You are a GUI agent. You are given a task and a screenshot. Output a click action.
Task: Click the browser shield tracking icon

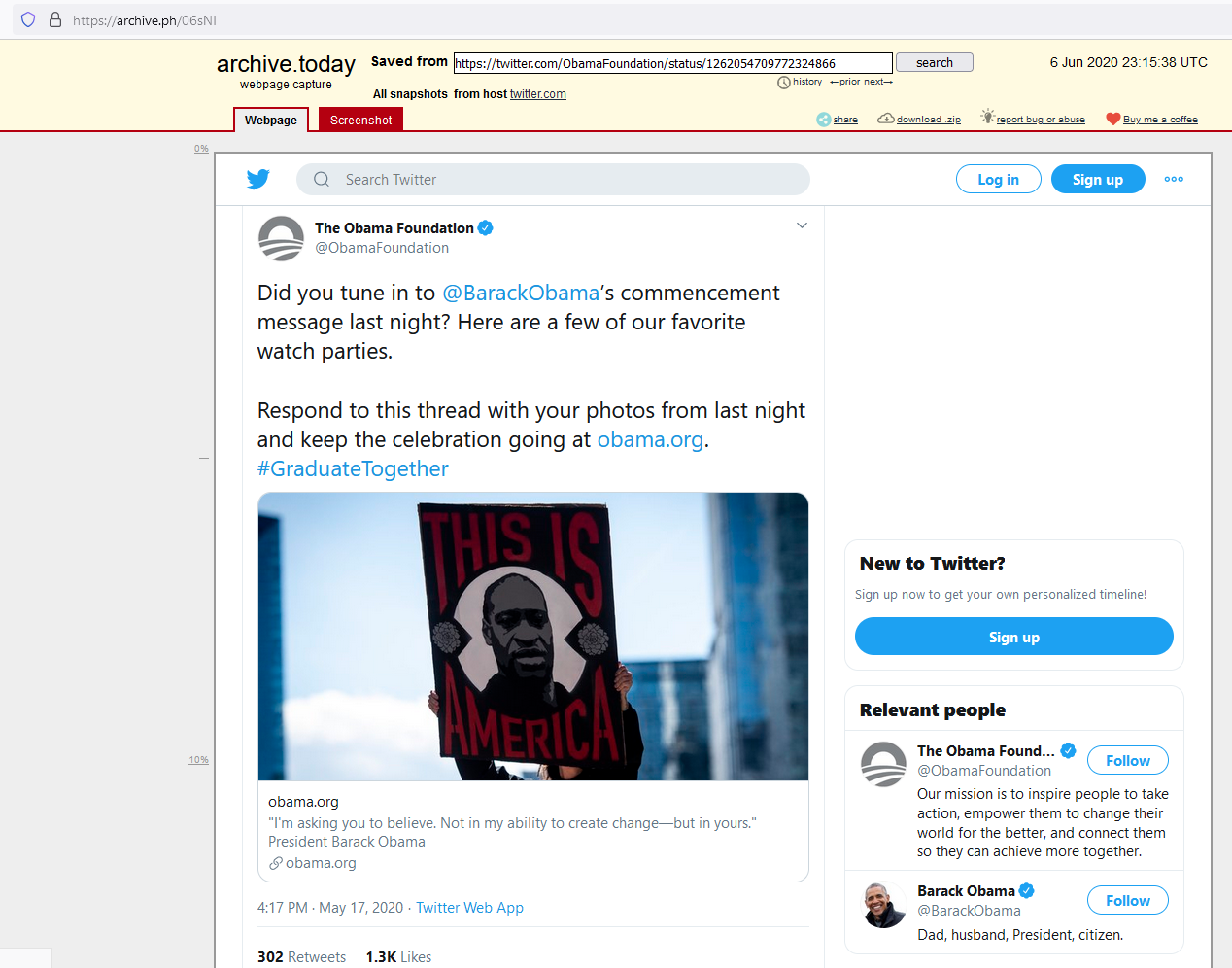point(28,19)
